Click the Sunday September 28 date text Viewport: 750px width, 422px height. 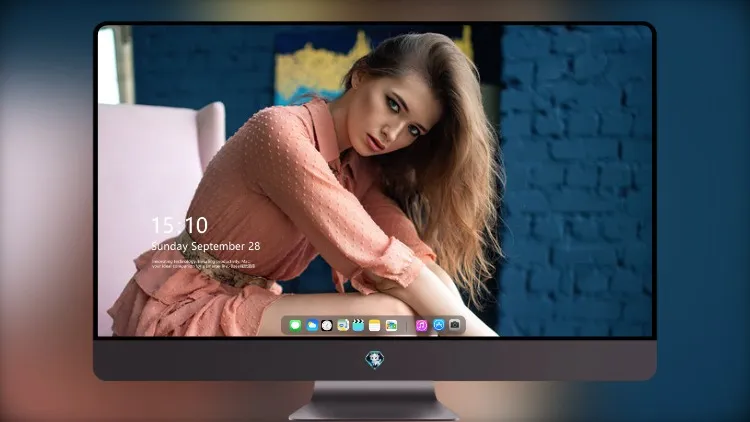[x=206, y=246]
